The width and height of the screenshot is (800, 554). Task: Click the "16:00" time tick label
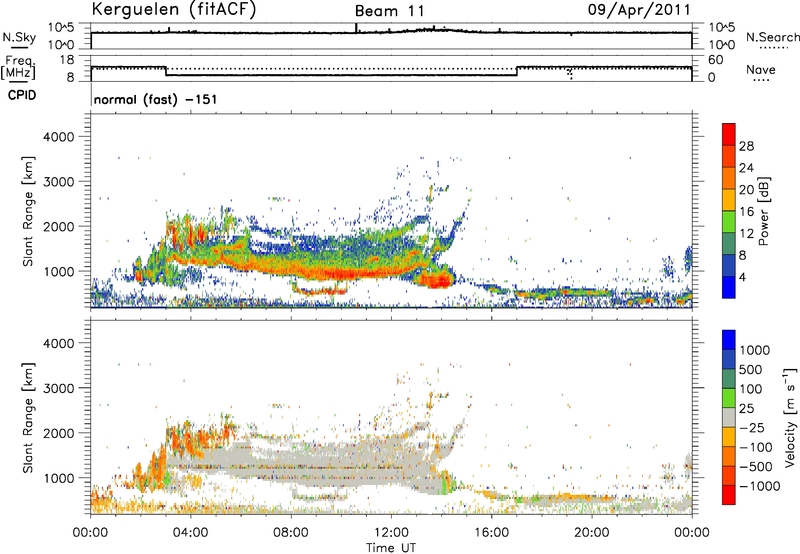(x=491, y=533)
